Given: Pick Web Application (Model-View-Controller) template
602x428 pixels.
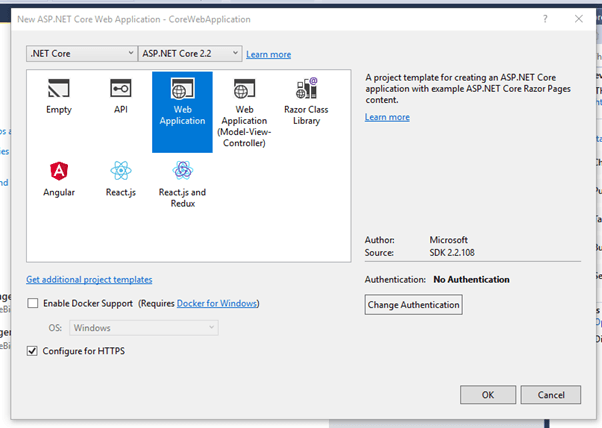Looking at the screenshot, I should [x=244, y=113].
